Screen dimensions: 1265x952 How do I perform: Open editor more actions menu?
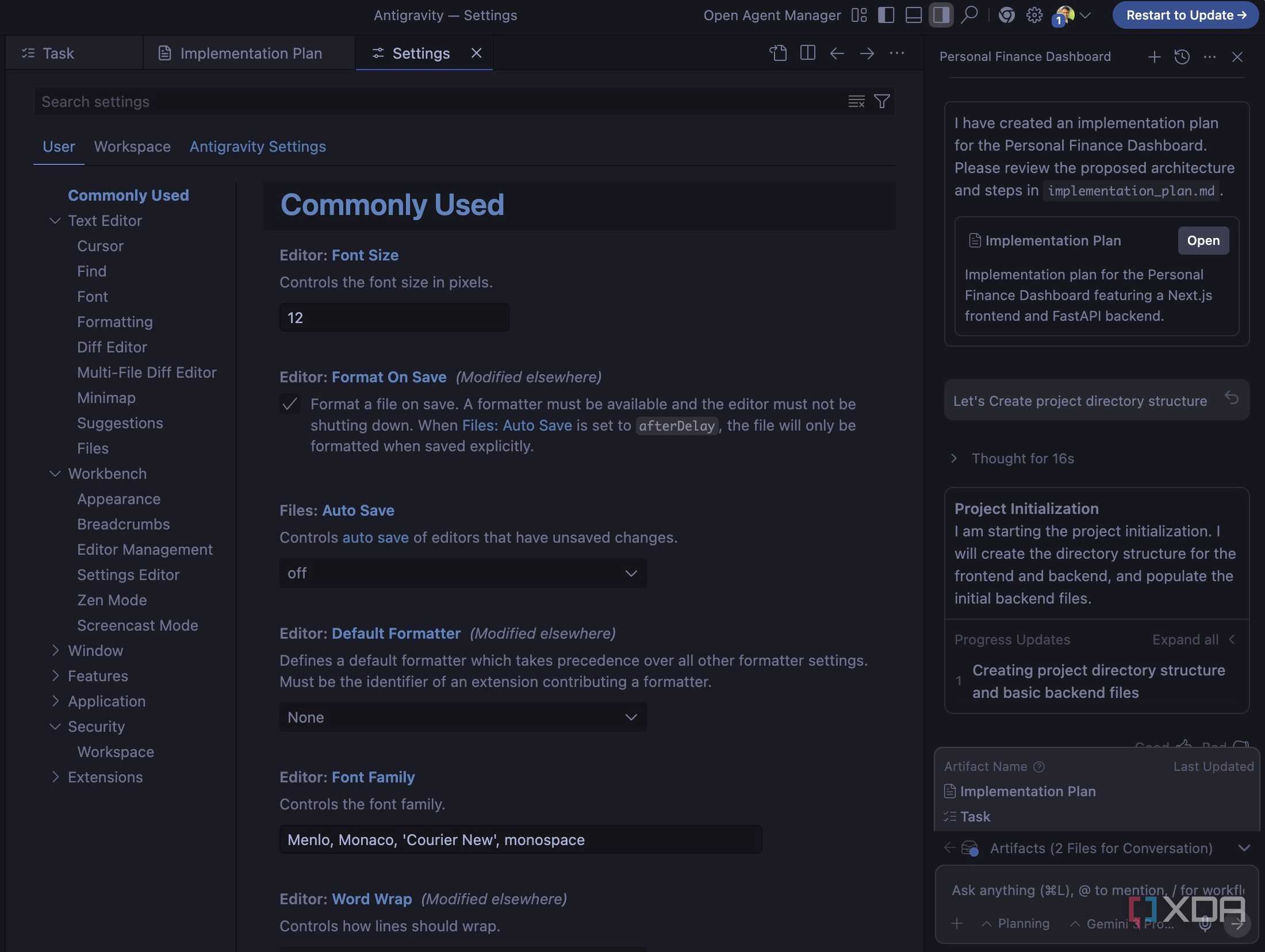tap(897, 53)
